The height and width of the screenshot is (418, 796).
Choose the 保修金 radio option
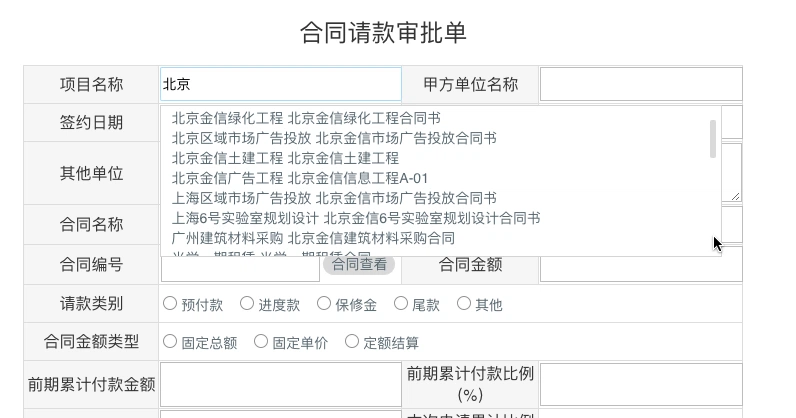pyautogui.click(x=324, y=304)
